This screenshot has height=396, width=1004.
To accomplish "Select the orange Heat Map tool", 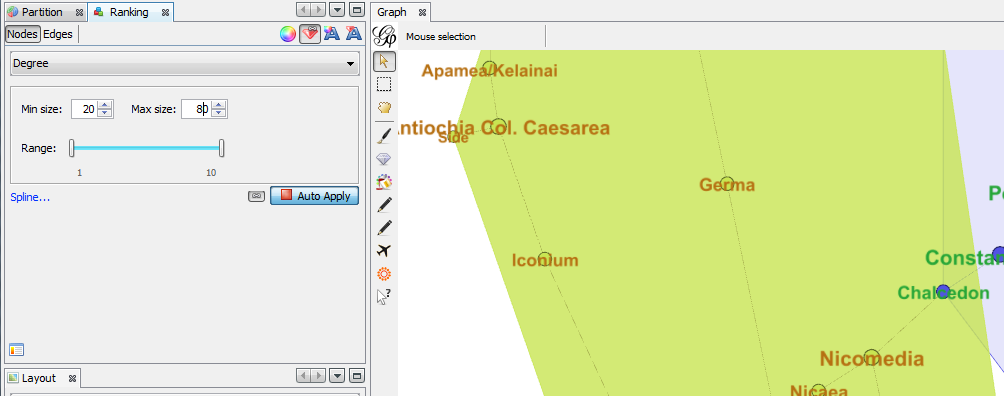I will pyautogui.click(x=384, y=274).
